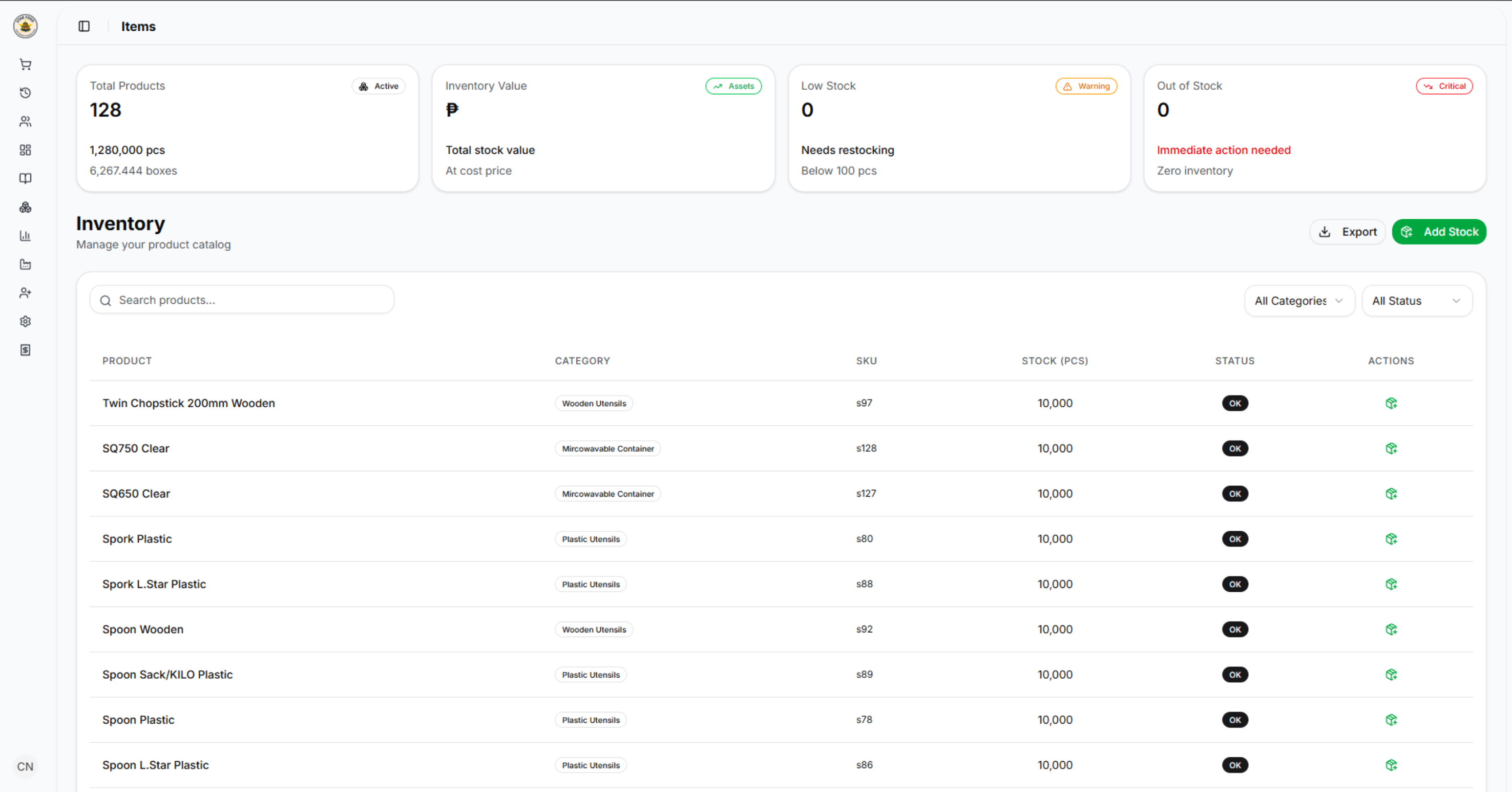
Task: Click add-stock icon for Spoon Plastic row
Action: 1391,720
